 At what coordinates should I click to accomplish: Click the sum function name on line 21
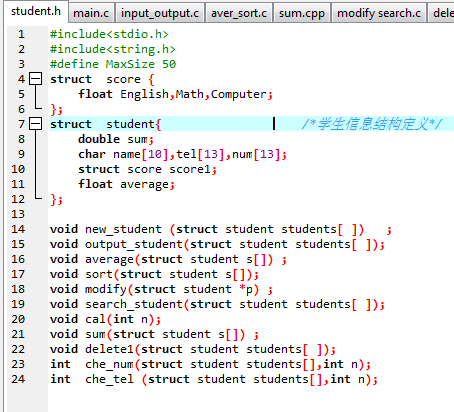[95, 334]
